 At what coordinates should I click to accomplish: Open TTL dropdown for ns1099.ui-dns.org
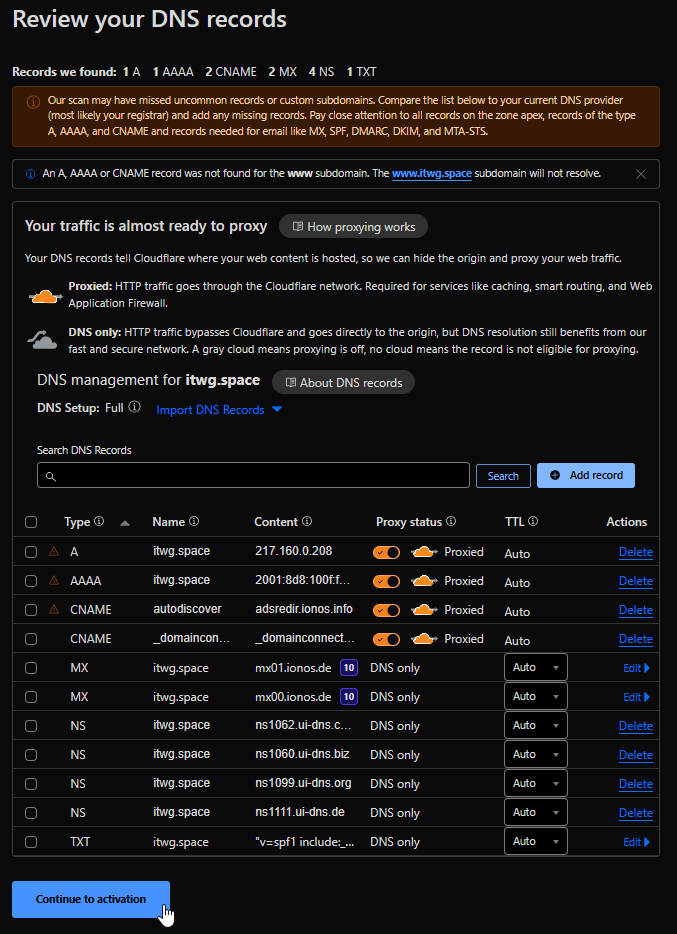(x=536, y=783)
